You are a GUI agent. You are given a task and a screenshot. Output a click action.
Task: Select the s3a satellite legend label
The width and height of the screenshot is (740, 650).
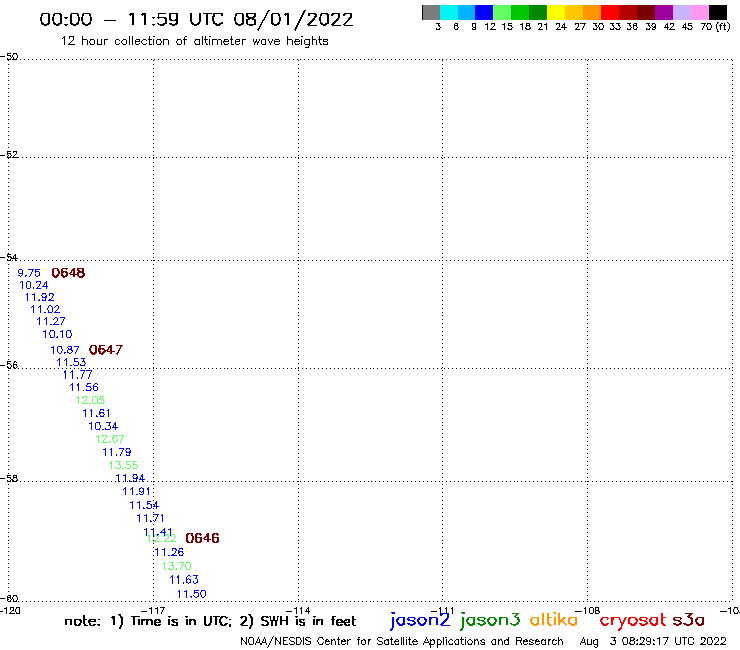pos(689,620)
